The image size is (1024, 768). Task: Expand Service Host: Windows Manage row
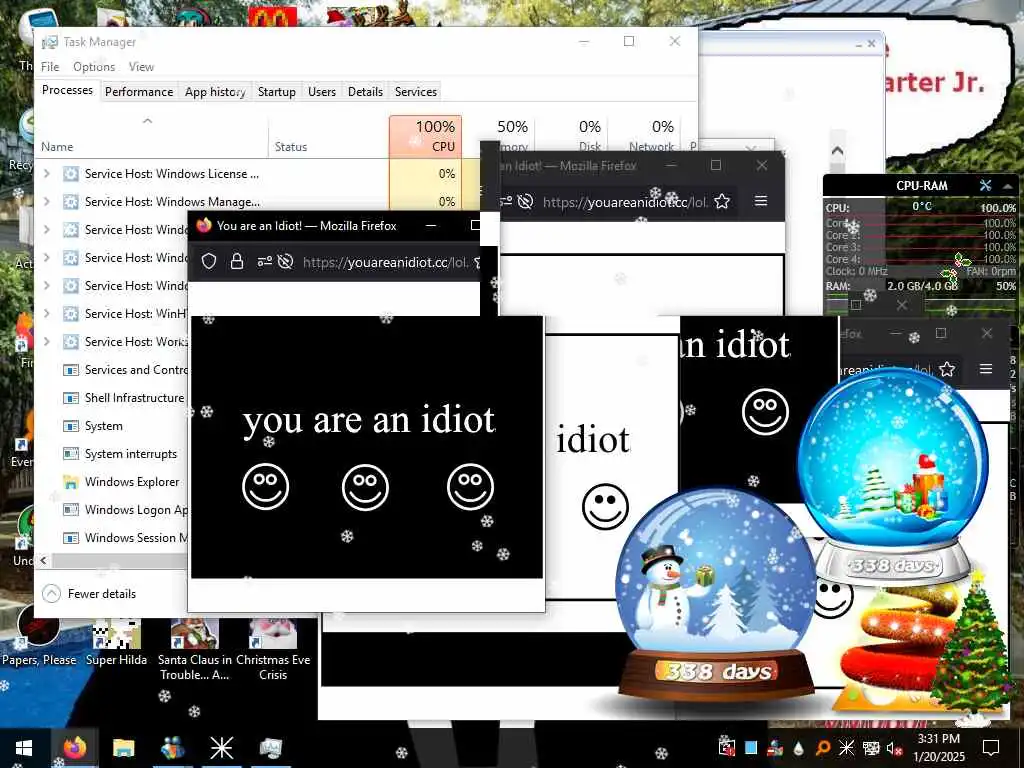[46, 202]
